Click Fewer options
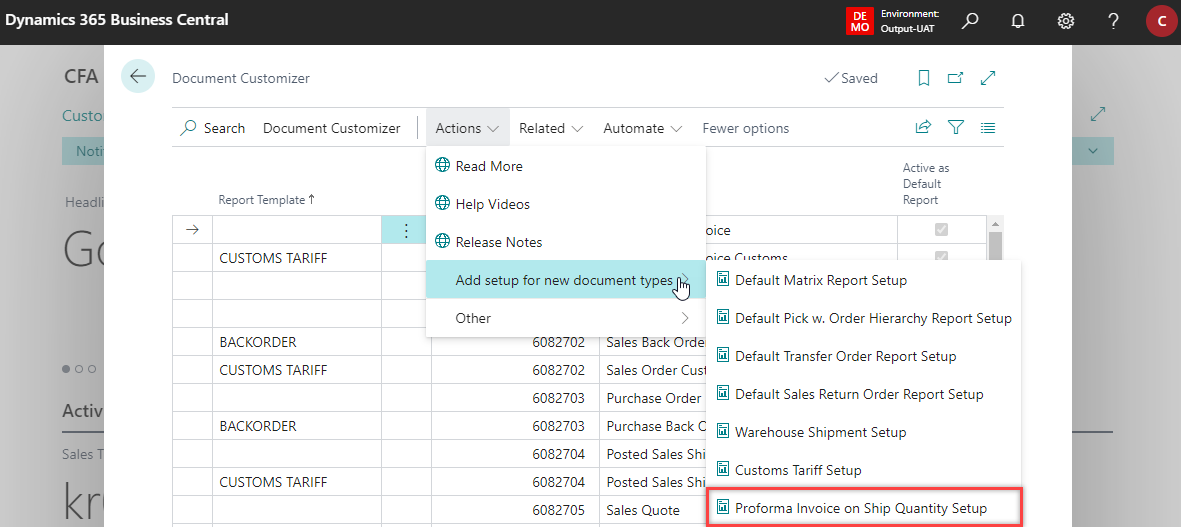Image resolution: width=1181 pixels, height=527 pixels. point(746,128)
